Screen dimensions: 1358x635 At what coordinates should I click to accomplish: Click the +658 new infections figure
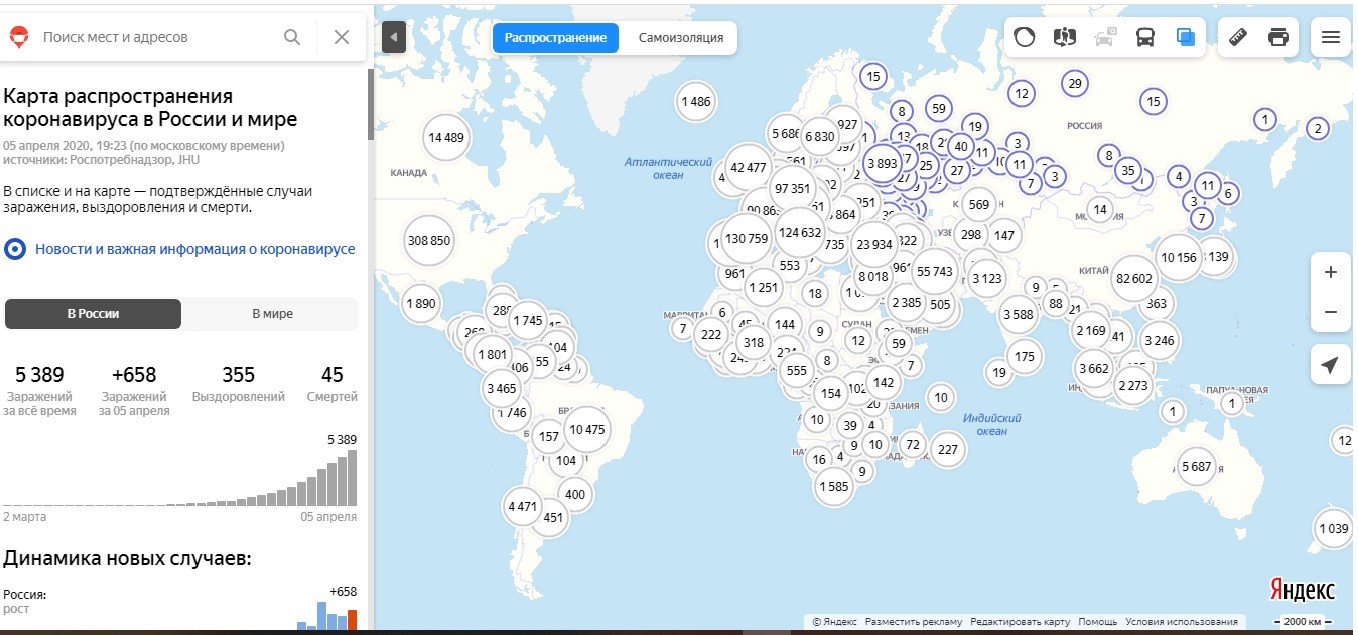(134, 375)
